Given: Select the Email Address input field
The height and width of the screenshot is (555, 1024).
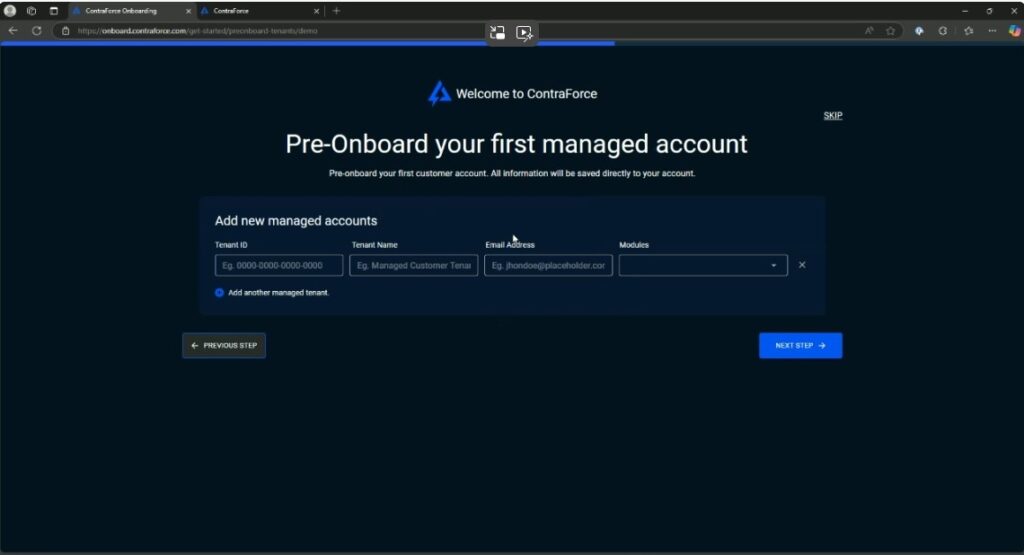Looking at the screenshot, I should (x=548, y=265).
